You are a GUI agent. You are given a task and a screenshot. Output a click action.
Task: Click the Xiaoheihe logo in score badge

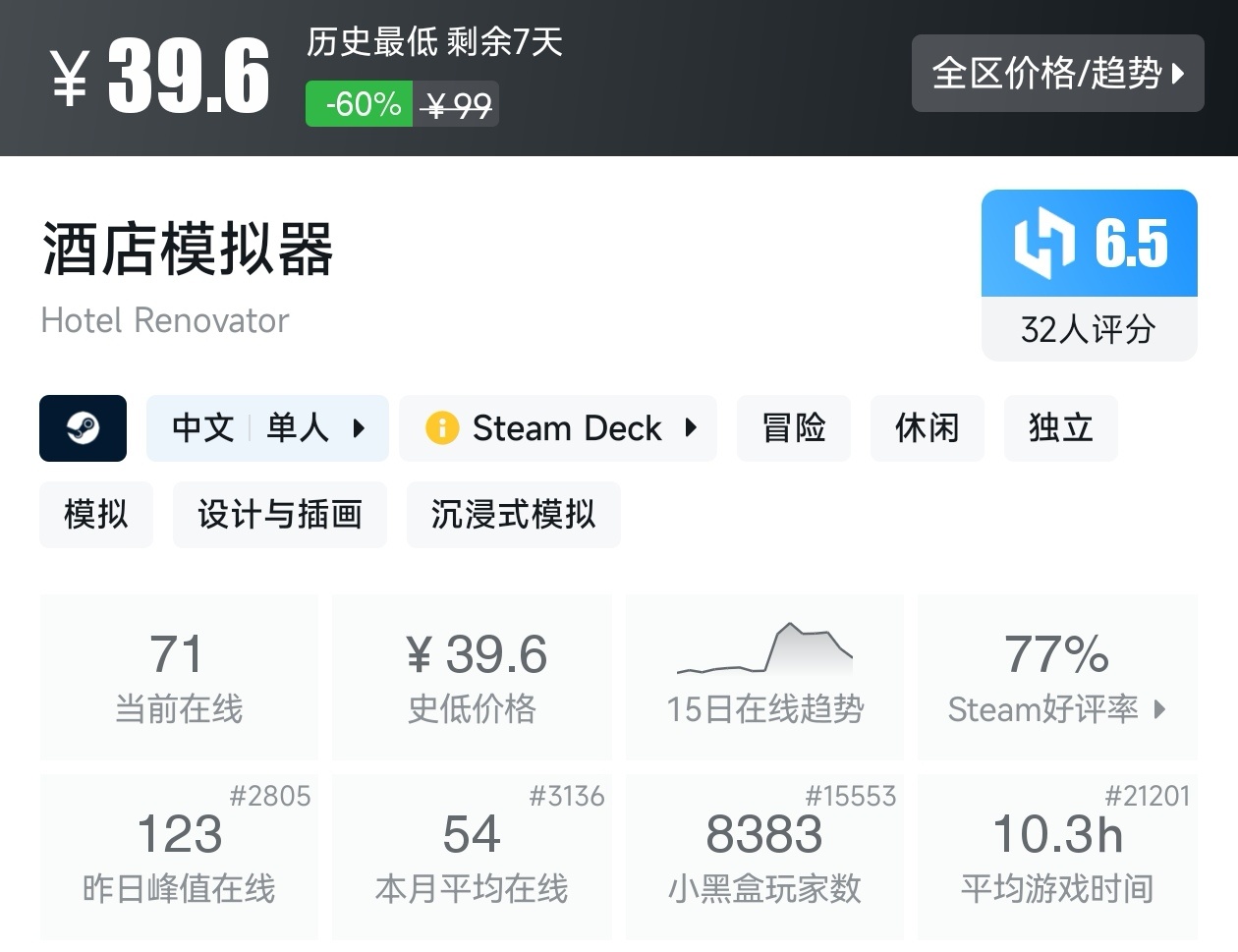[x=1044, y=242]
